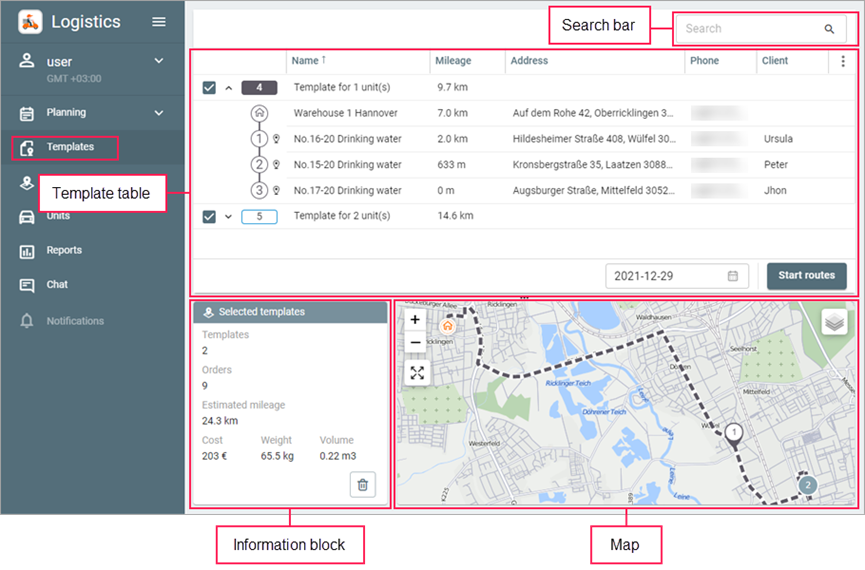
Task: Delete selected templates with trash icon
Action: click(362, 484)
